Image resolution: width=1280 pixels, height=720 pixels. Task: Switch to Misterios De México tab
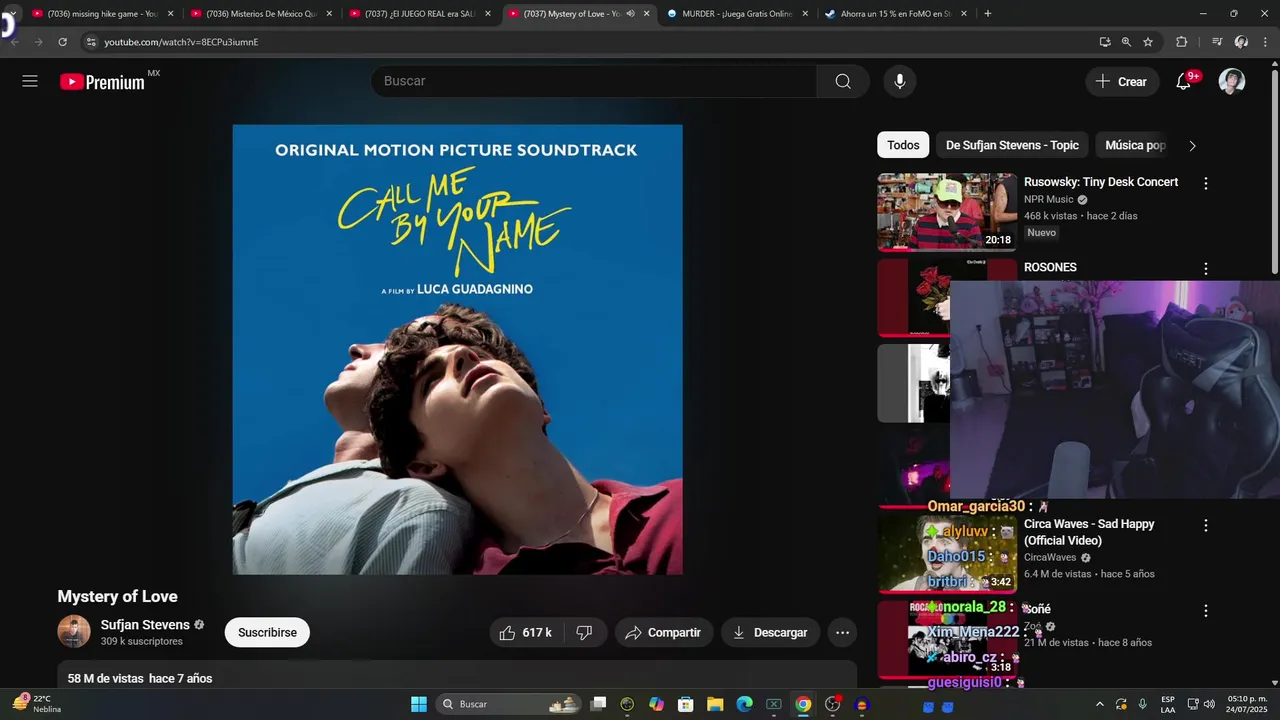pos(262,14)
